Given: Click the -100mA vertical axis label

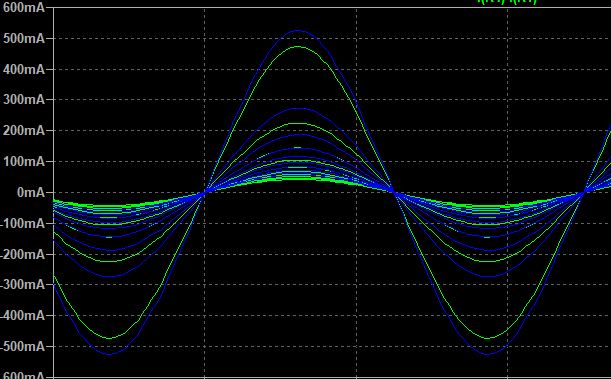Looking at the screenshot, I should pyautogui.click(x=22, y=223).
